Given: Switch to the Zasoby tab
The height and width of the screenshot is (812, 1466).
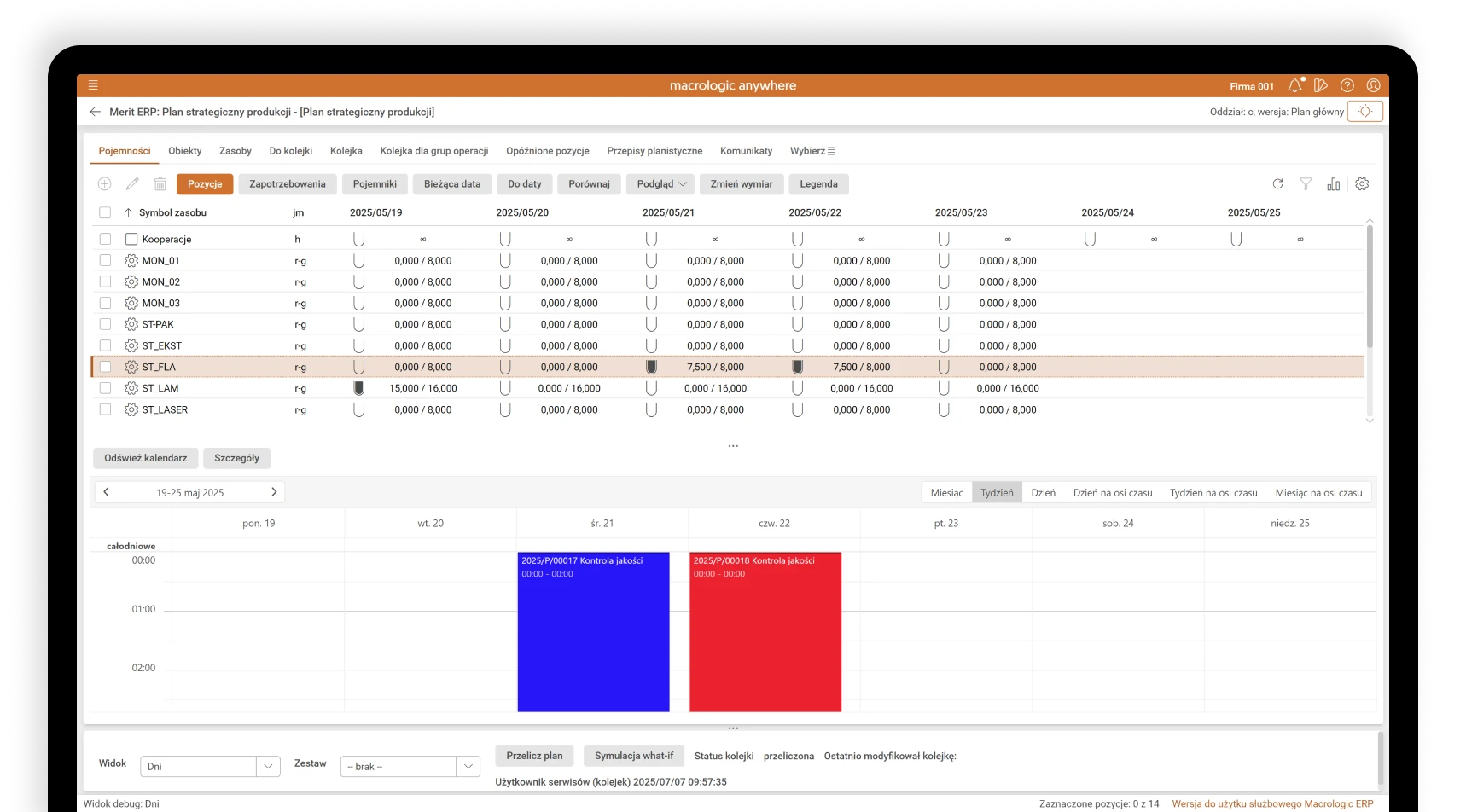Looking at the screenshot, I should point(235,151).
